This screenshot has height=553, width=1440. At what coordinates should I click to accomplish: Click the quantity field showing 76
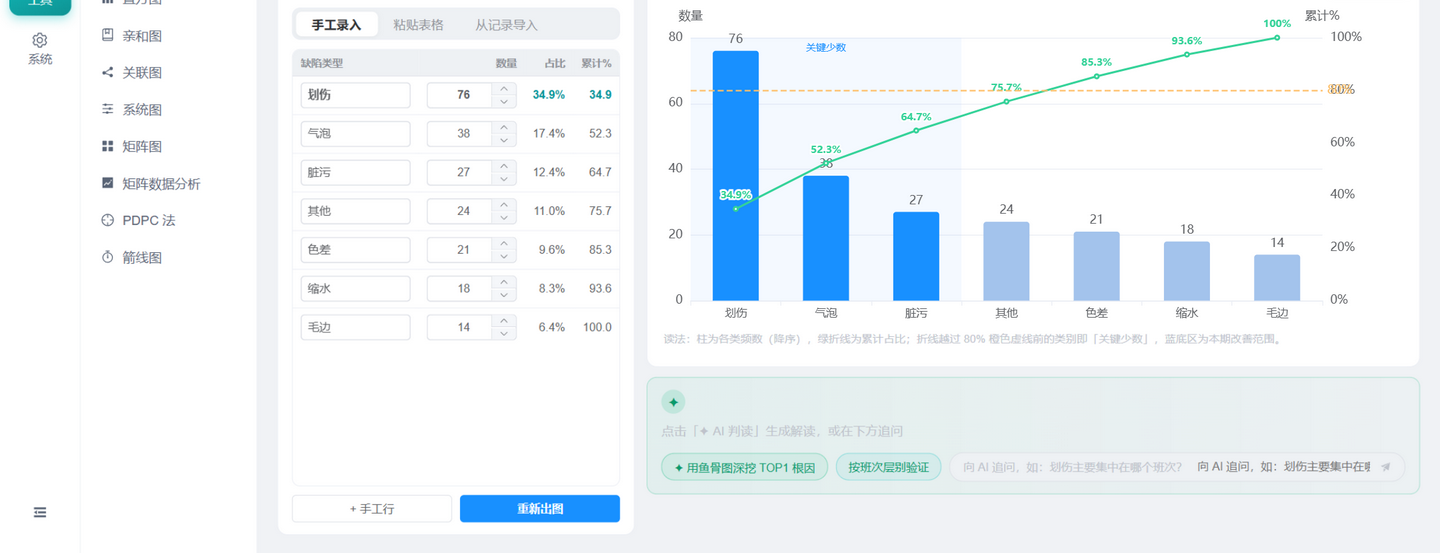(460, 95)
